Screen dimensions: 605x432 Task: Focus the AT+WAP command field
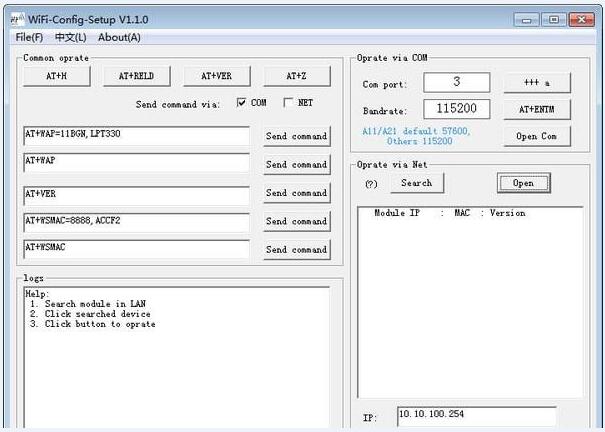[x=136, y=163]
